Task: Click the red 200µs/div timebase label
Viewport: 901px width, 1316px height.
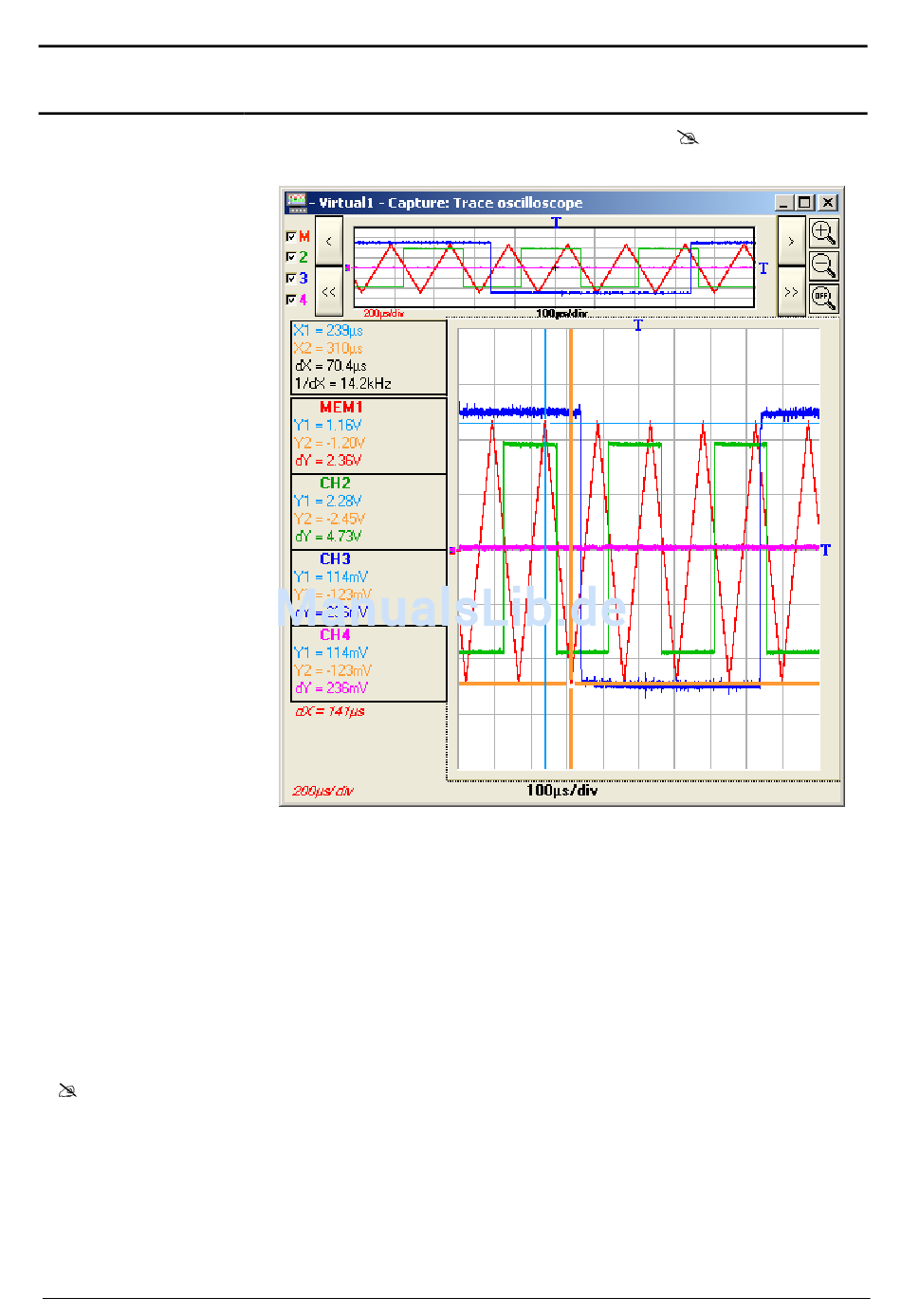Action: click(x=323, y=791)
